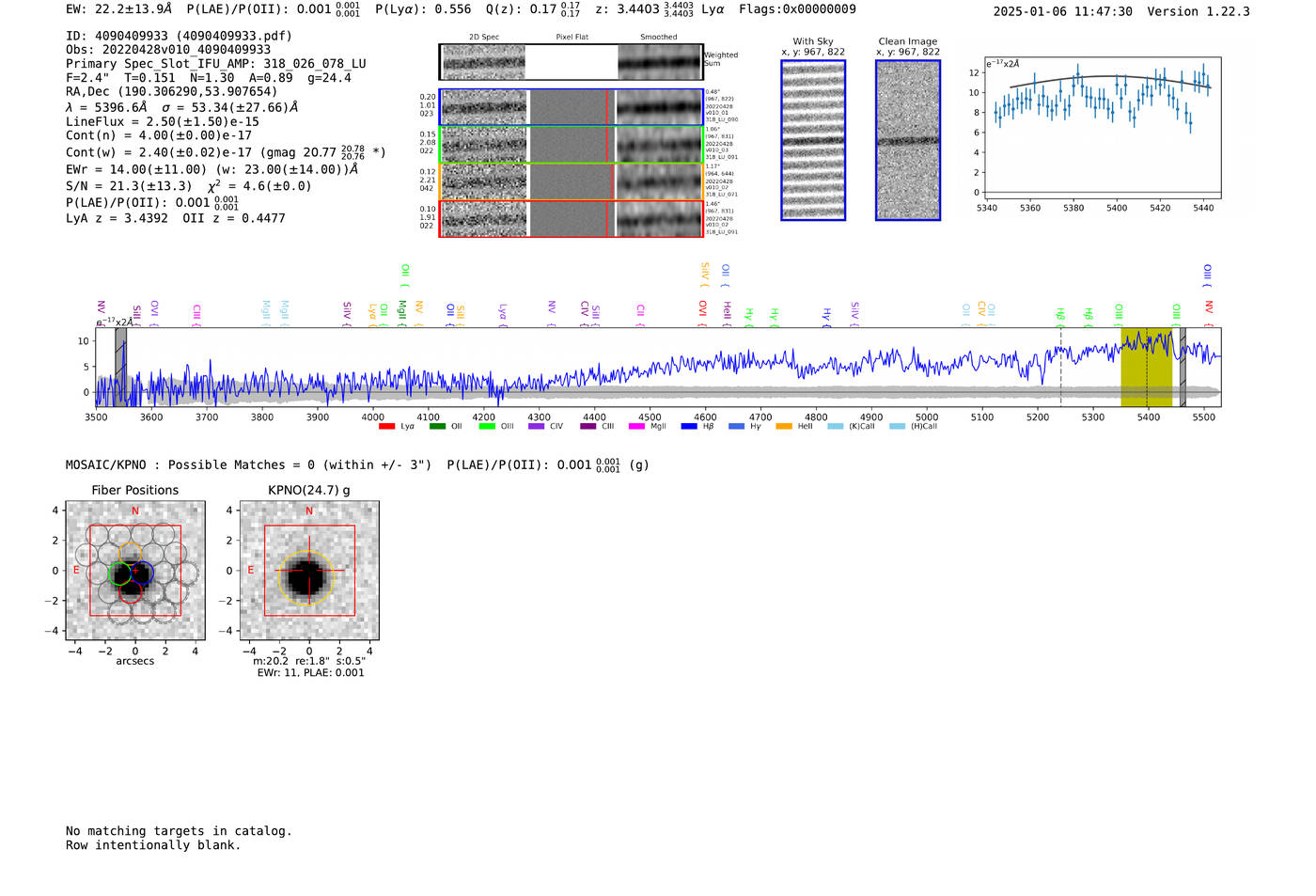Click the yellow highlighted band in spectrum
The height and width of the screenshot is (896, 1316).
point(1146,368)
